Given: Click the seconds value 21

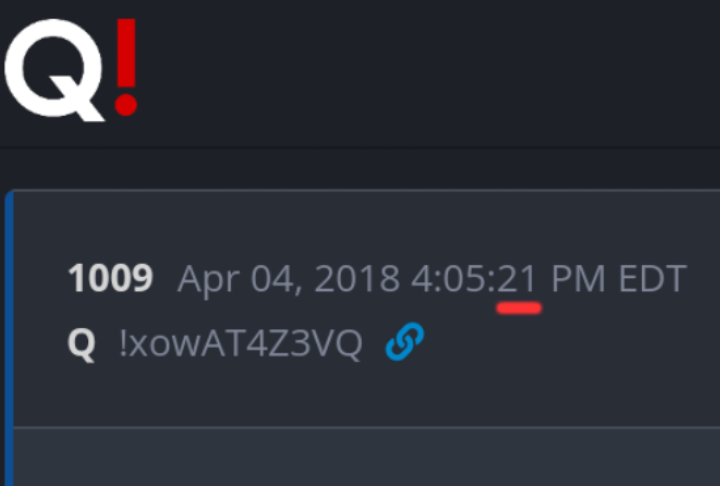Looking at the screenshot, I should point(516,278).
